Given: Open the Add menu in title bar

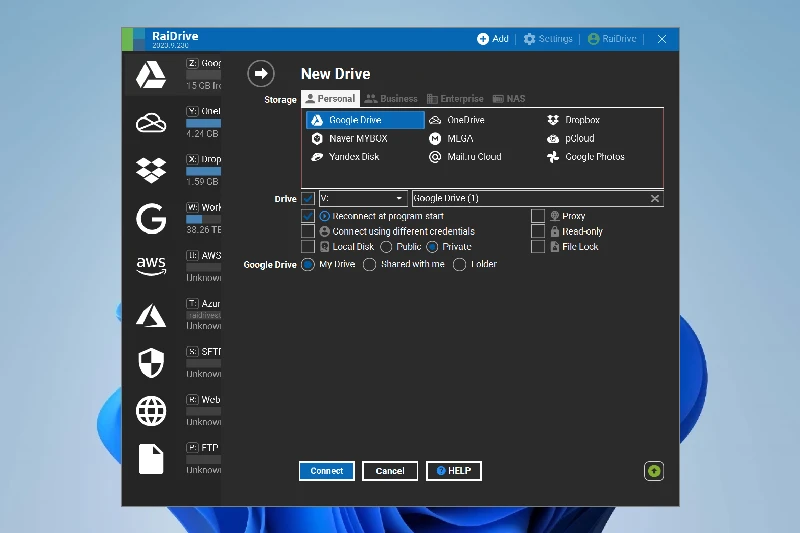Looking at the screenshot, I should pos(493,39).
